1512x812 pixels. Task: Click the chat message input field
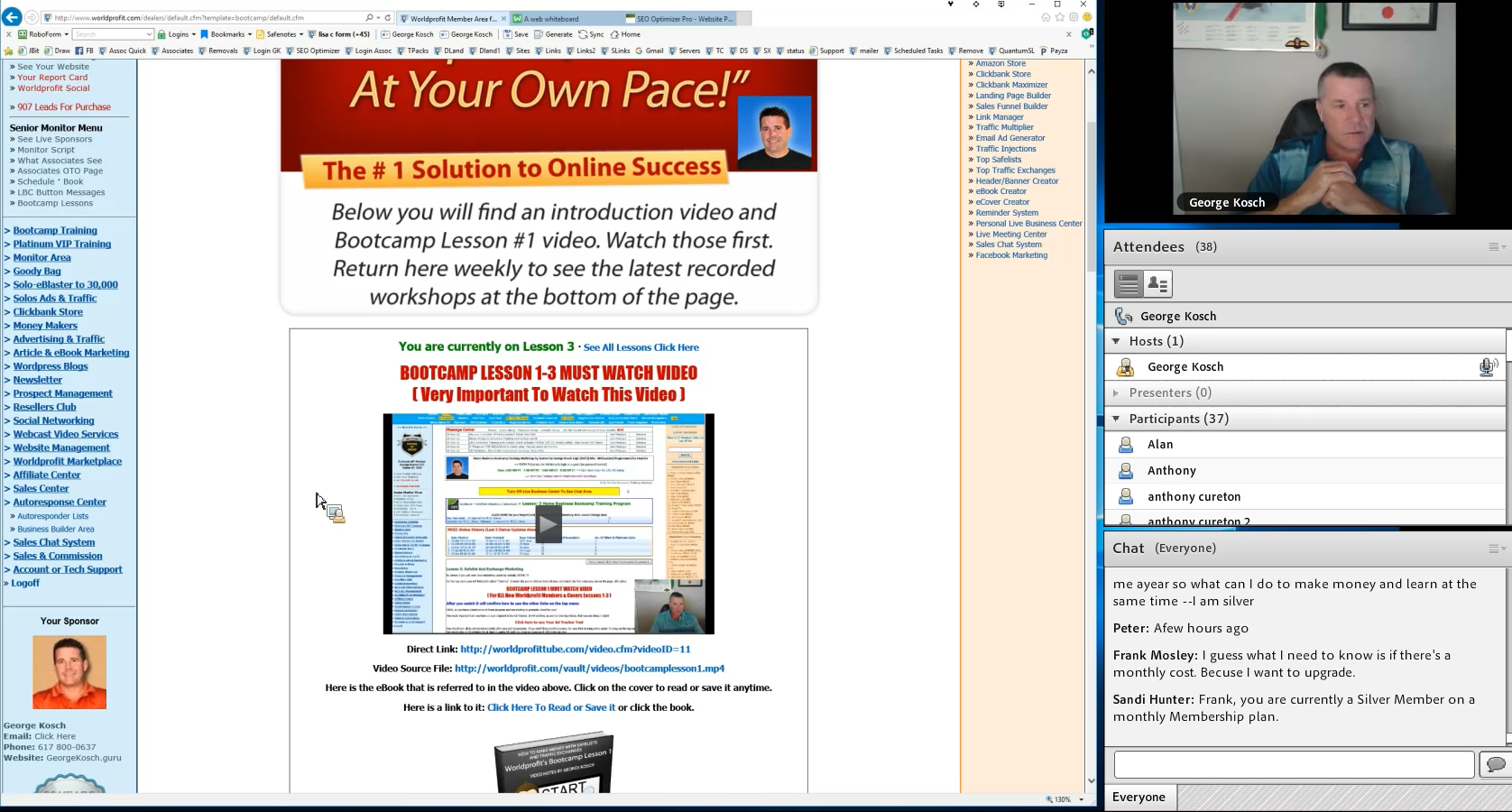(1294, 764)
